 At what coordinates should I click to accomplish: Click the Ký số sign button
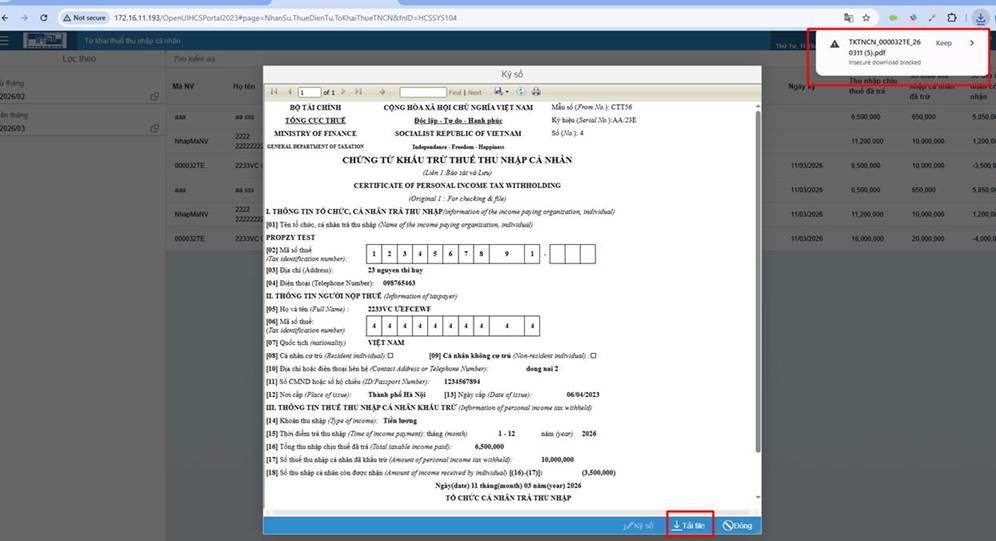click(638, 525)
